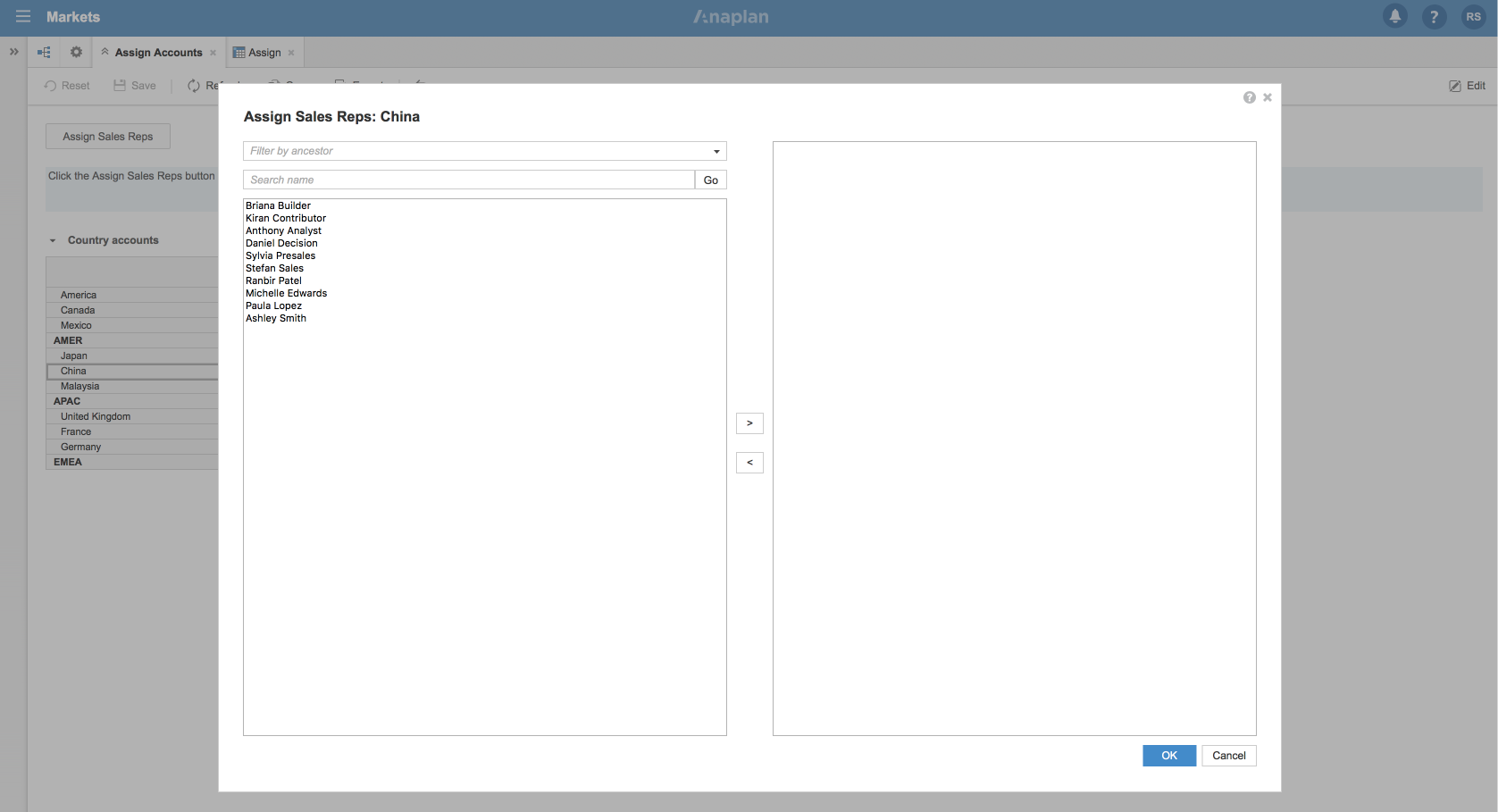
Task: Click the Edit button at top right
Action: [1467, 86]
